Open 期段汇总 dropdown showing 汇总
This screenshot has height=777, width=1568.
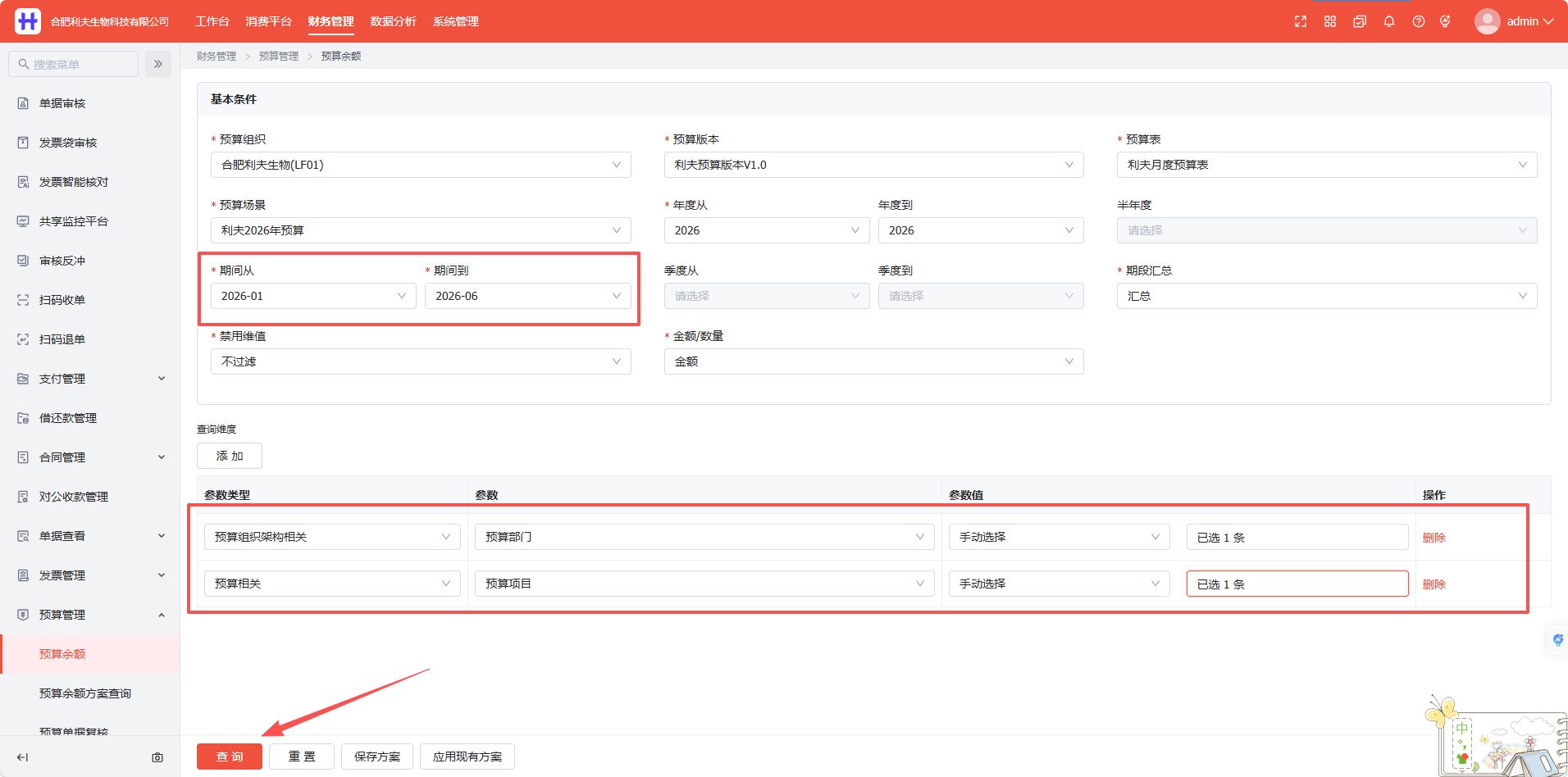tap(1327, 296)
